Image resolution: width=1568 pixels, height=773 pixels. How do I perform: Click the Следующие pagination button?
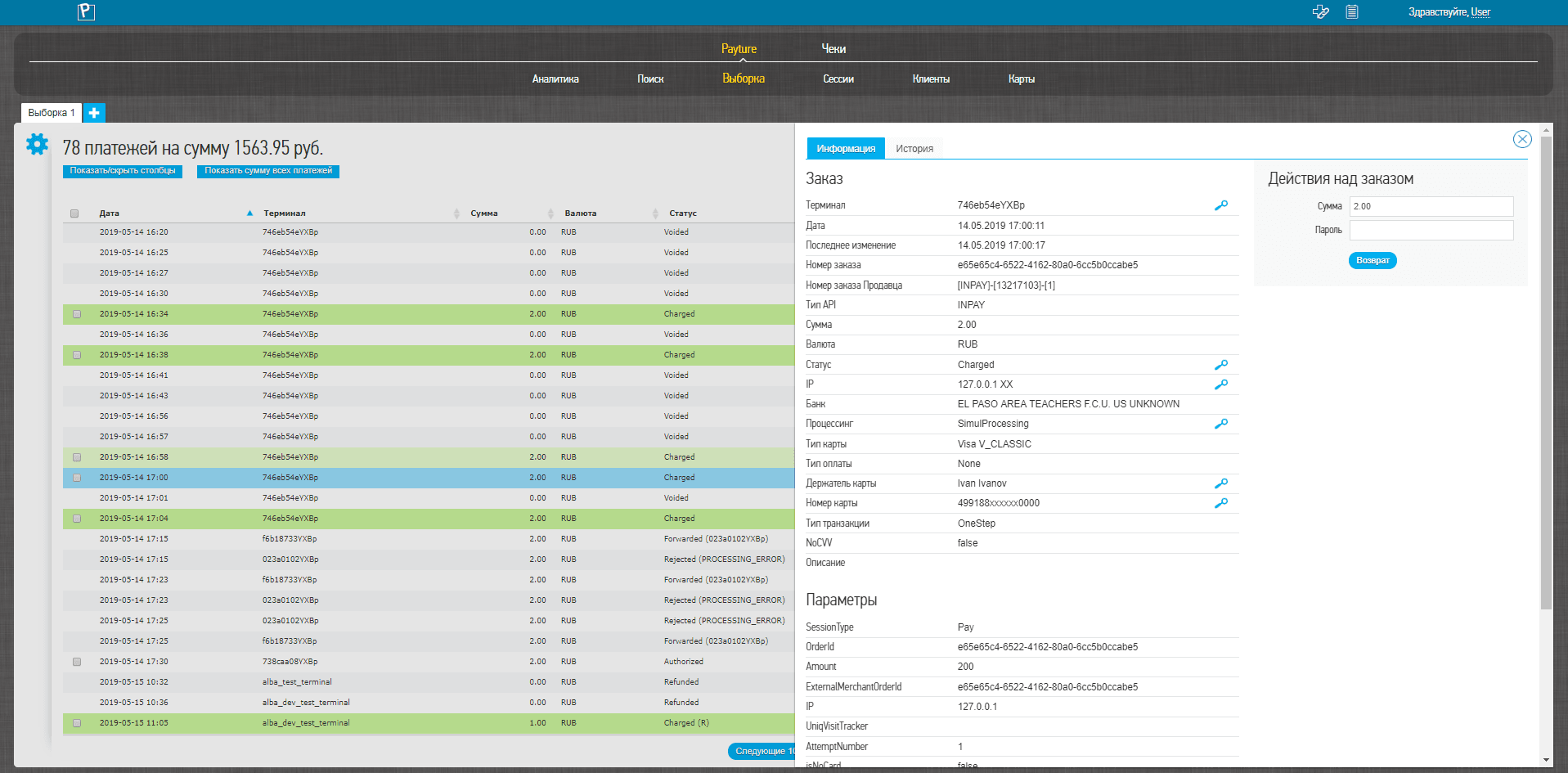click(x=762, y=751)
